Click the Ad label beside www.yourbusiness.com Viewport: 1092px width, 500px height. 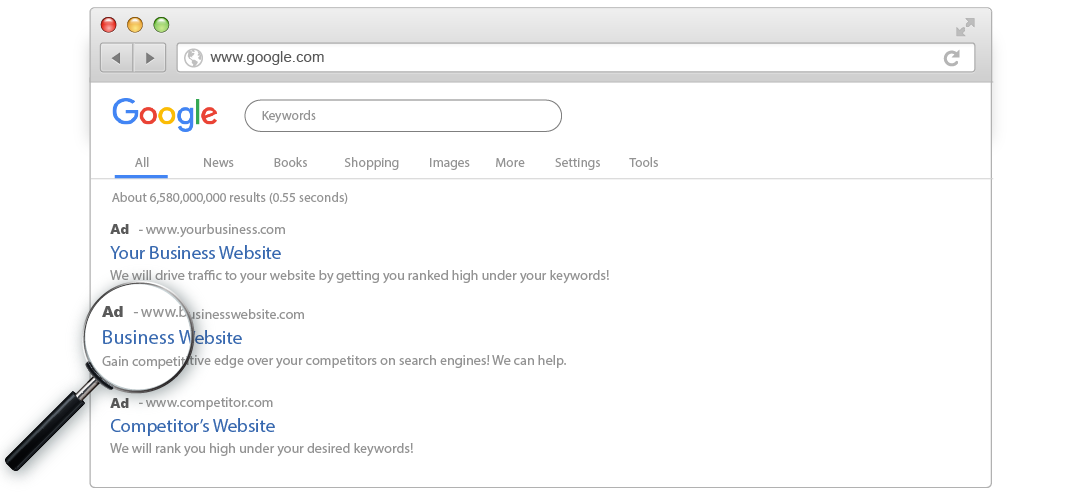pyautogui.click(x=120, y=230)
